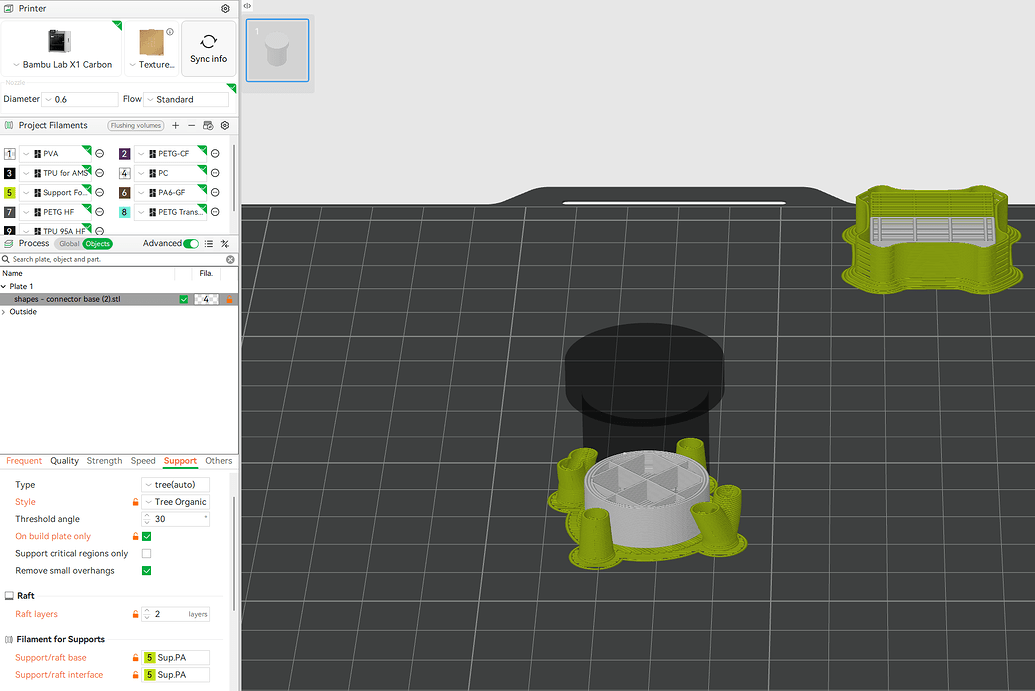Click the round icon beside PC filament
This screenshot has width=1035, height=691.
[215, 173]
